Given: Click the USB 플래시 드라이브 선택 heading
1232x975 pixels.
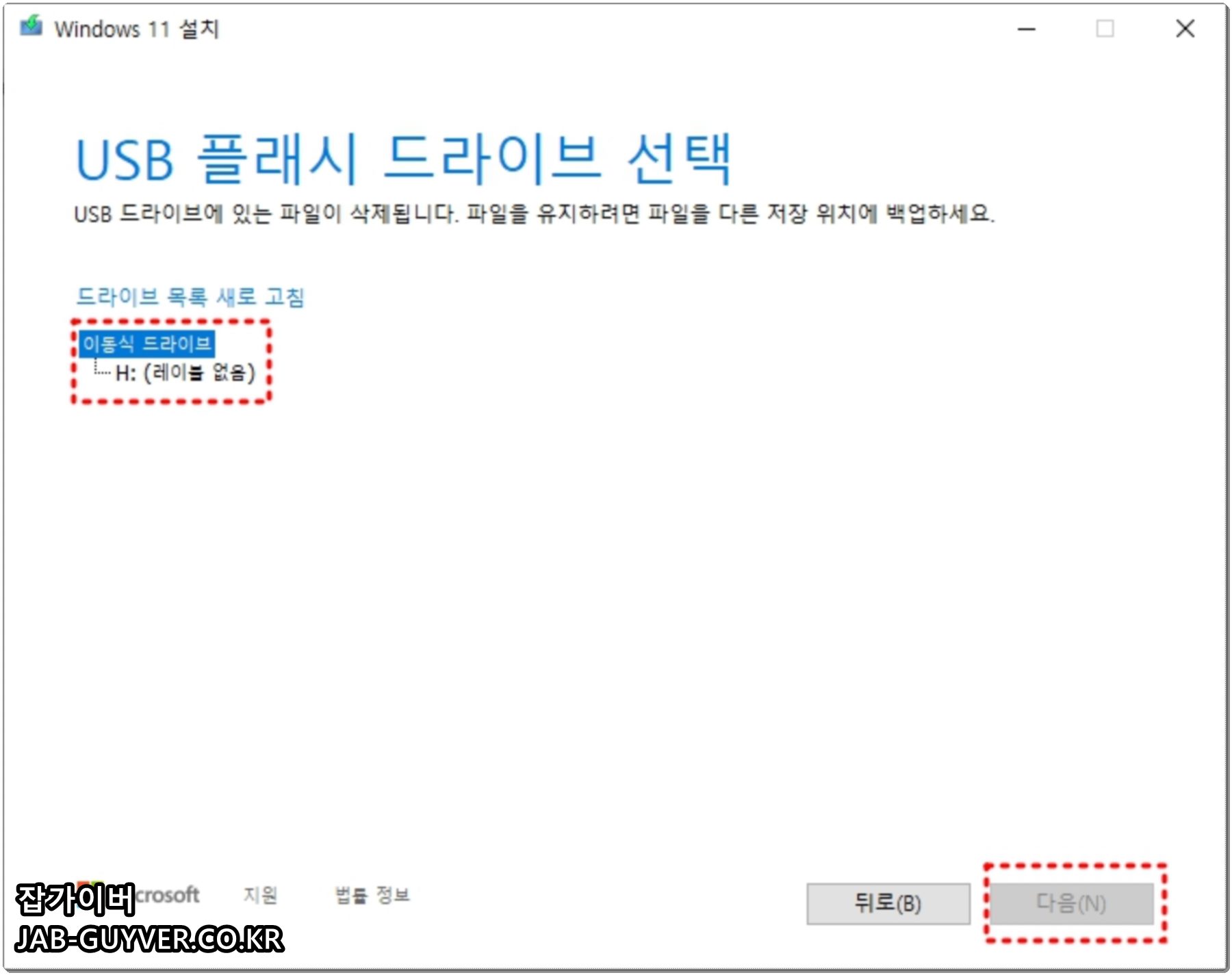Looking at the screenshot, I should tap(404, 160).
